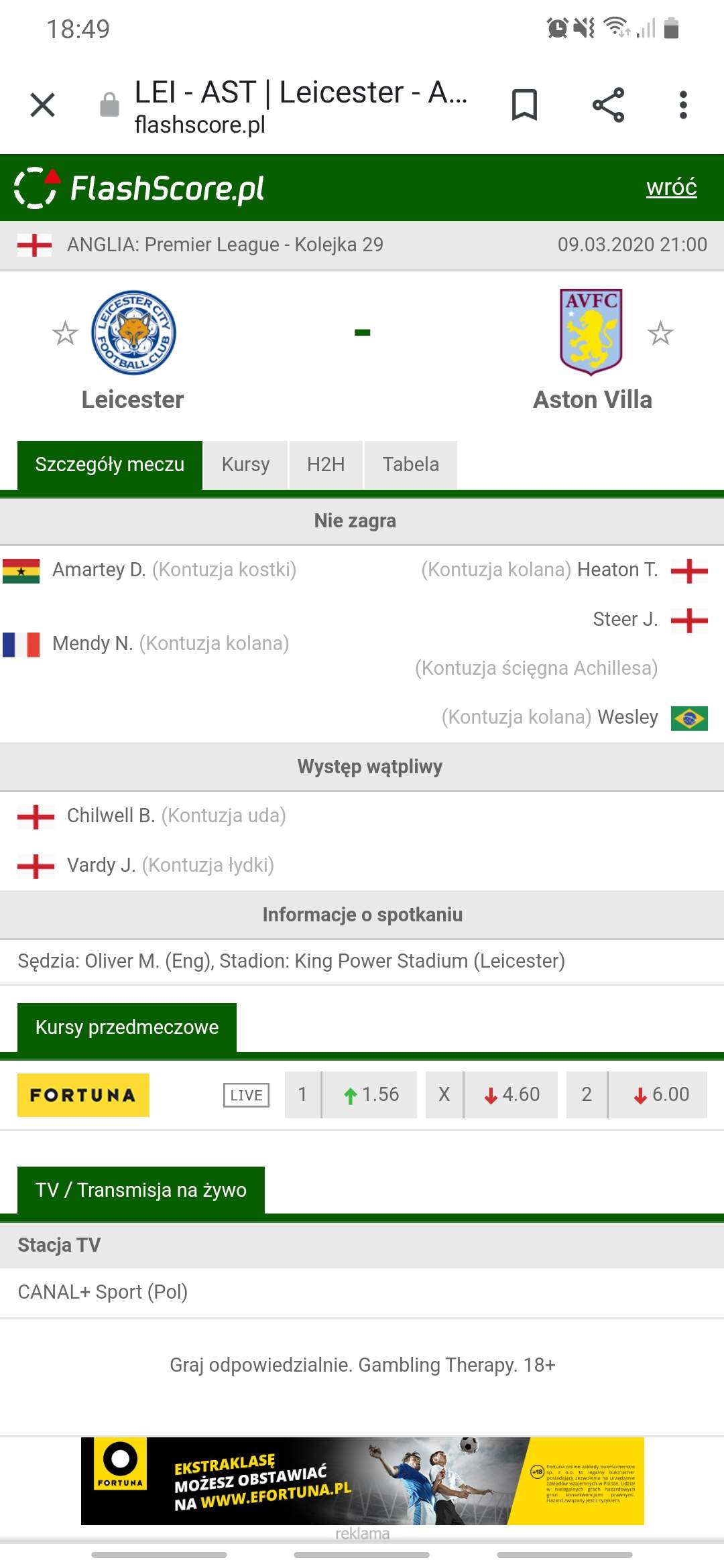The image size is (724, 1568).
Task: Switch to the Kursy tab
Action: [x=245, y=464]
